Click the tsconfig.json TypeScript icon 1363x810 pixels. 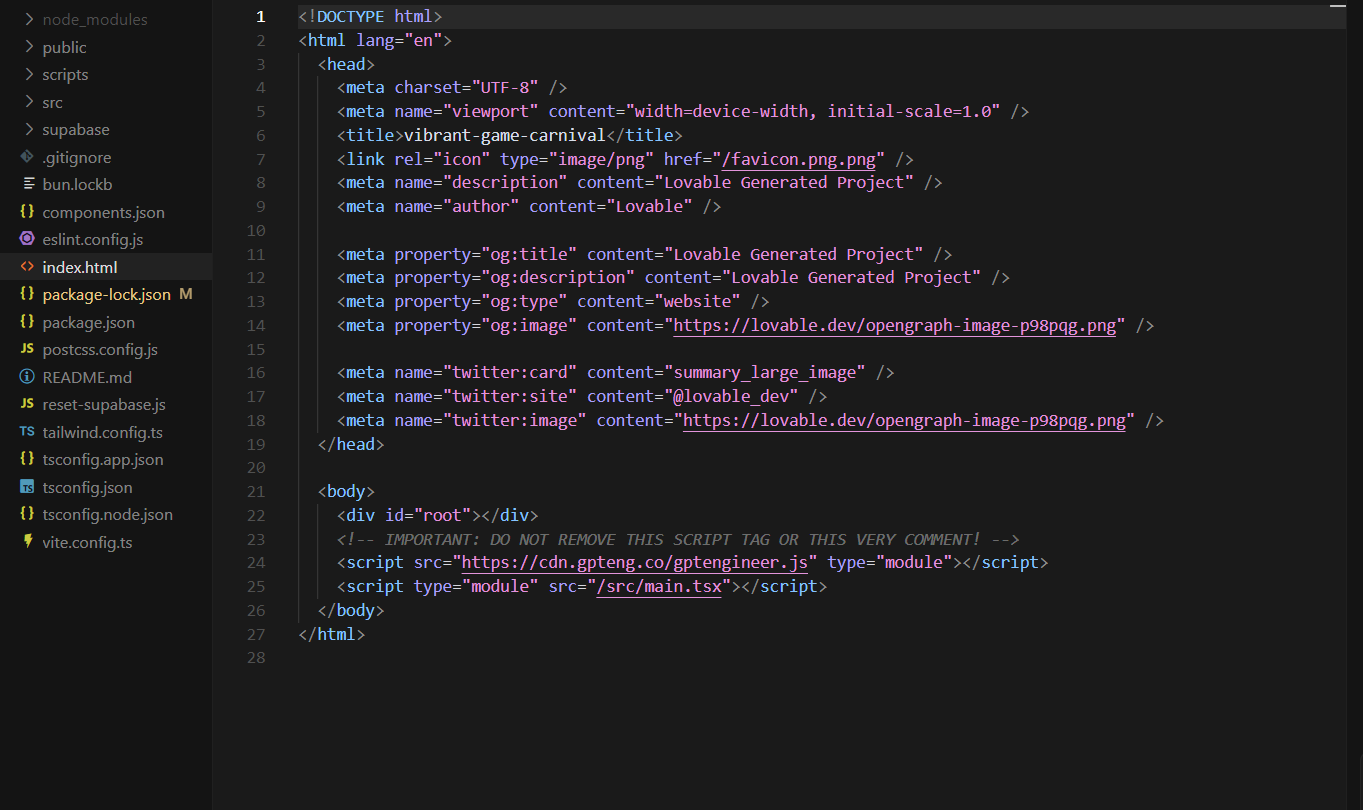coord(27,487)
